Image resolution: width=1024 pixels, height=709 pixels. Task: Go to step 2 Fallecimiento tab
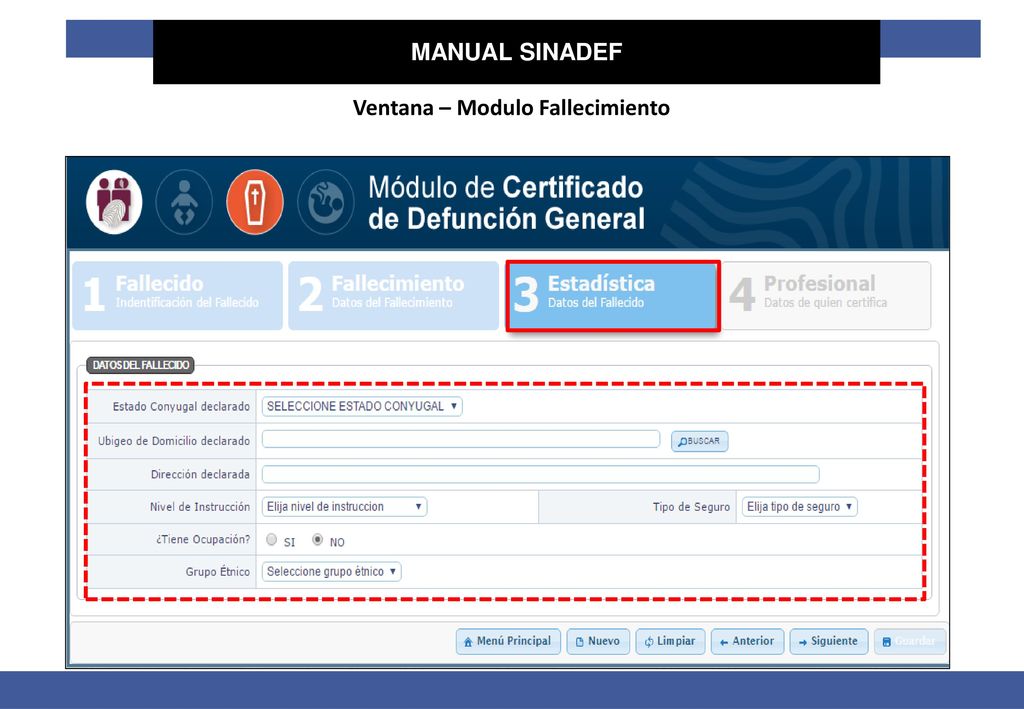(394, 296)
